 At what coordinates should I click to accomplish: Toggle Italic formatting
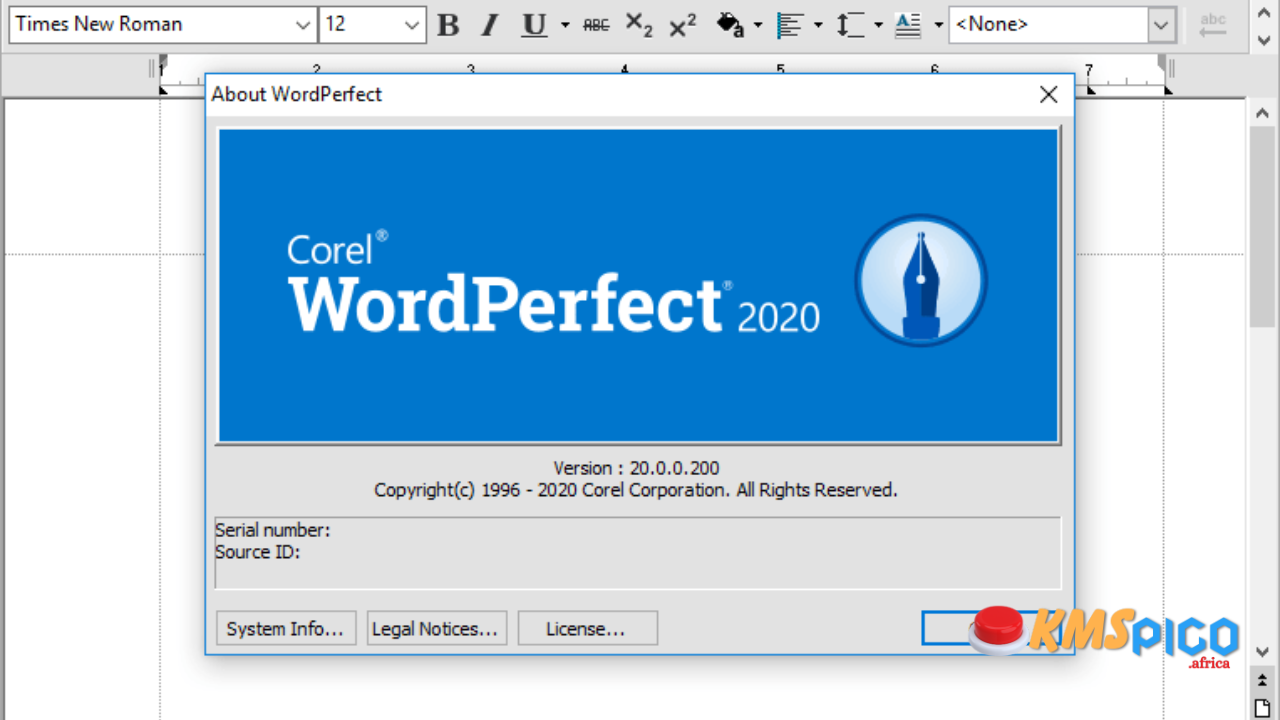490,25
